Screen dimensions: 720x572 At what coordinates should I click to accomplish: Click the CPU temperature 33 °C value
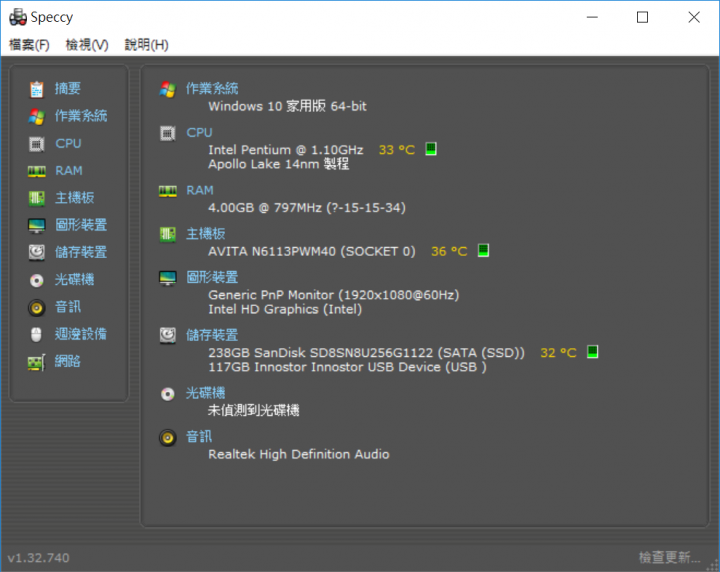[x=397, y=150]
